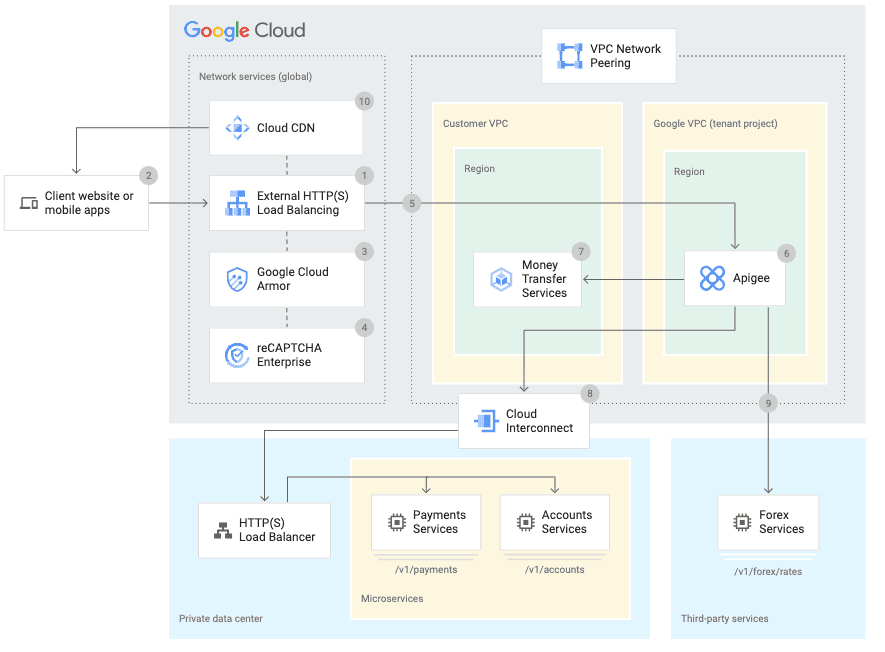Screen dimensions: 885x652
Task: Click the Cloud Interconnect icon
Action: click(x=485, y=421)
